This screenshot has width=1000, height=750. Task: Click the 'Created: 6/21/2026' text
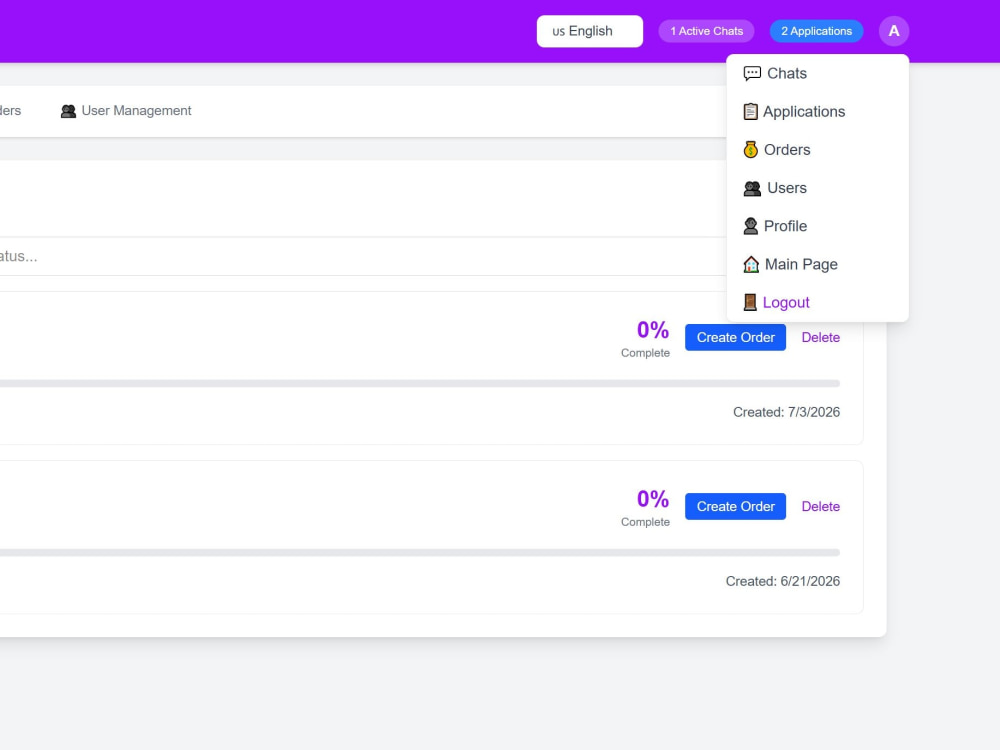pyautogui.click(x=783, y=582)
